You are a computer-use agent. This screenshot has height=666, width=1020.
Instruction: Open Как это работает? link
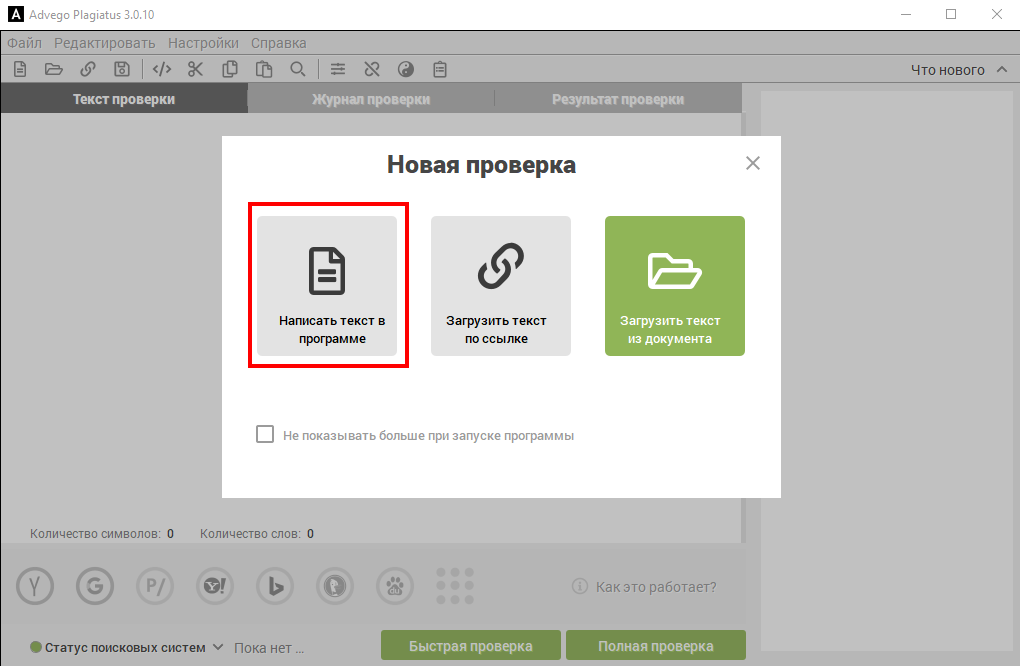click(656, 587)
